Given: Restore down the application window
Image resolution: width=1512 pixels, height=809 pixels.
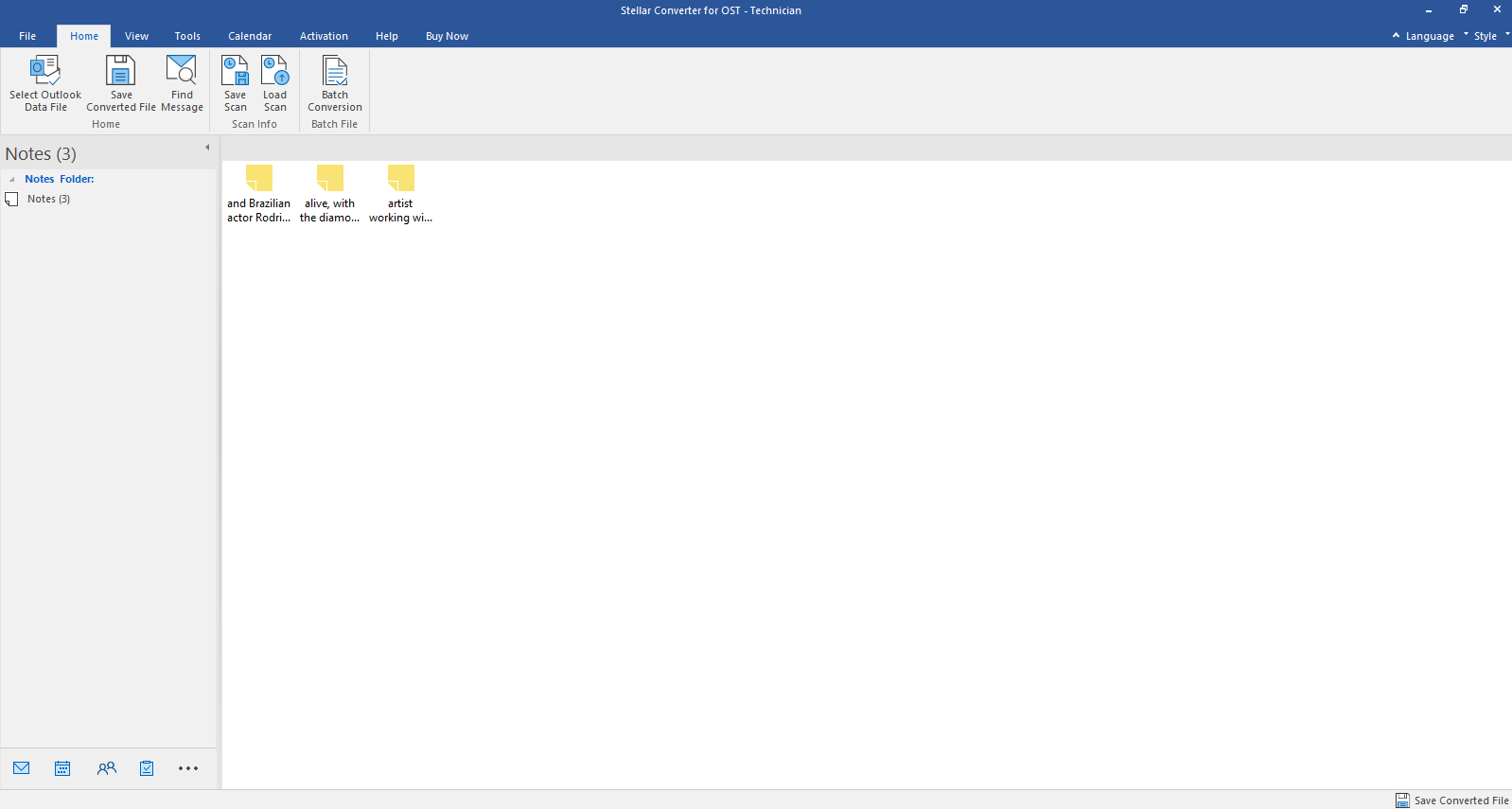Looking at the screenshot, I should (1463, 9).
